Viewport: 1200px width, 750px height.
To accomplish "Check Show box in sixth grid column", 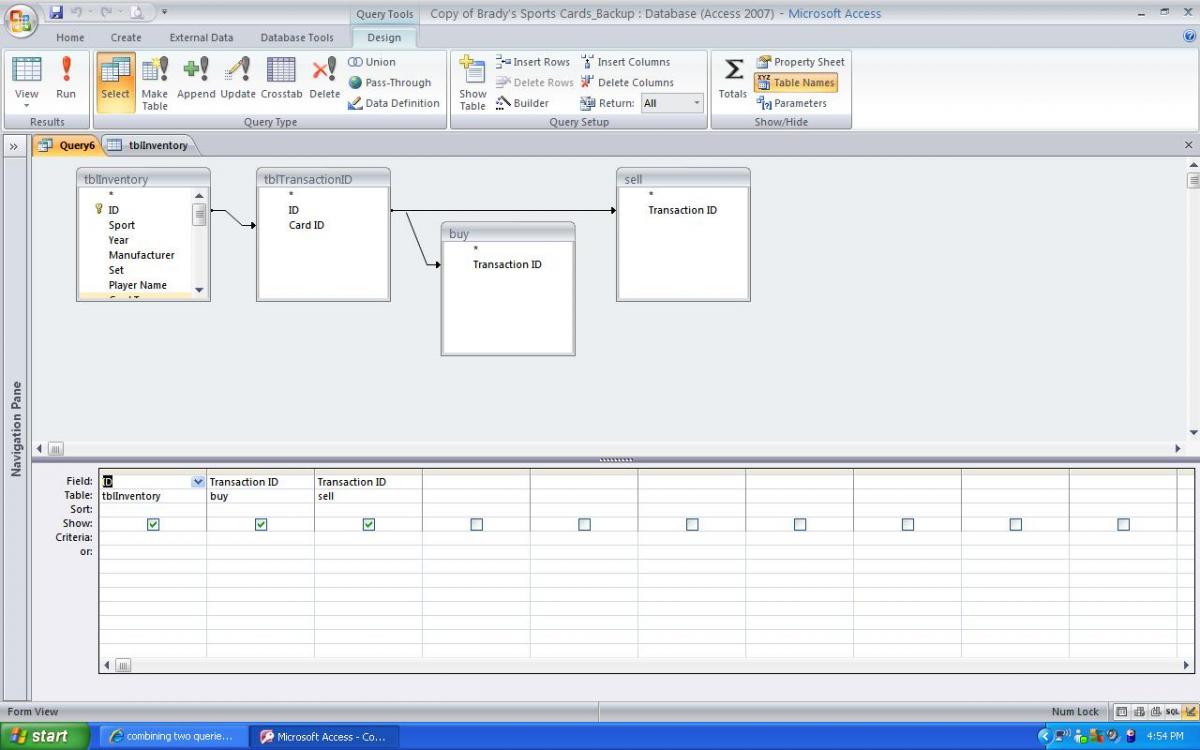I will click(x=692, y=524).
